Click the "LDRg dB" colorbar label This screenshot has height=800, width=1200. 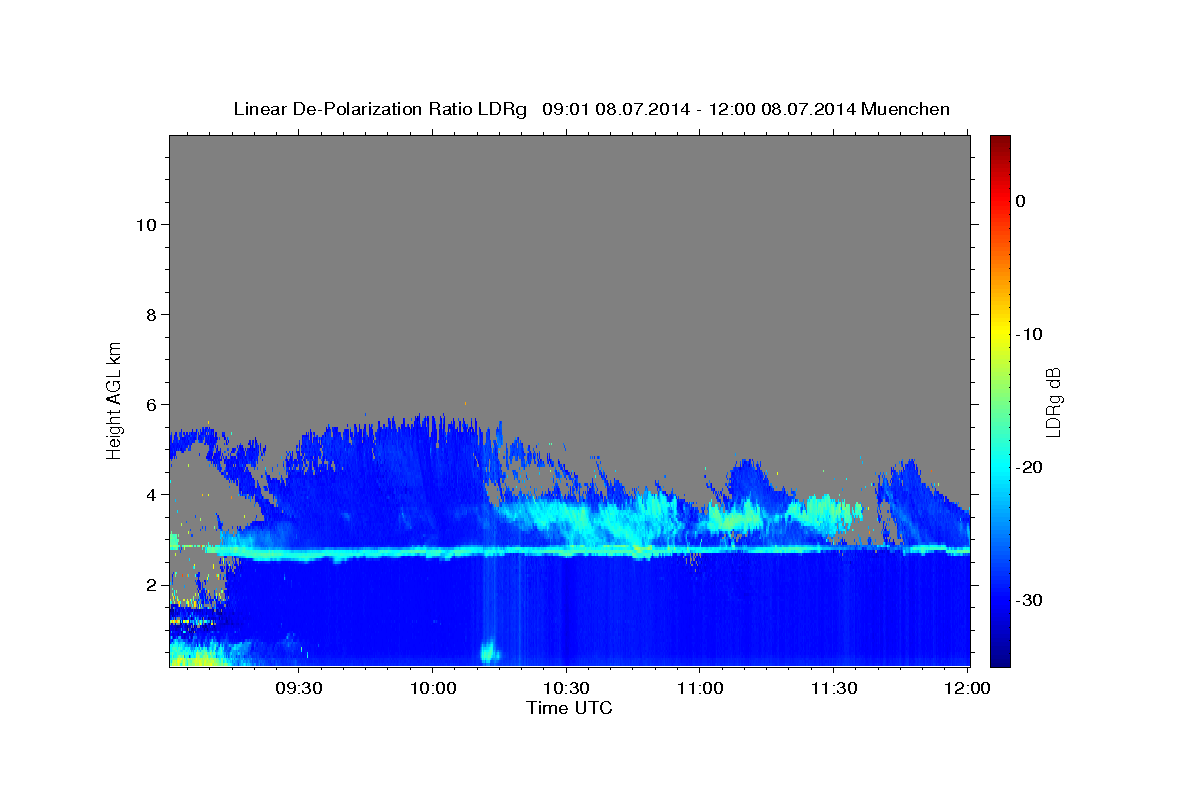[x=1052, y=400]
